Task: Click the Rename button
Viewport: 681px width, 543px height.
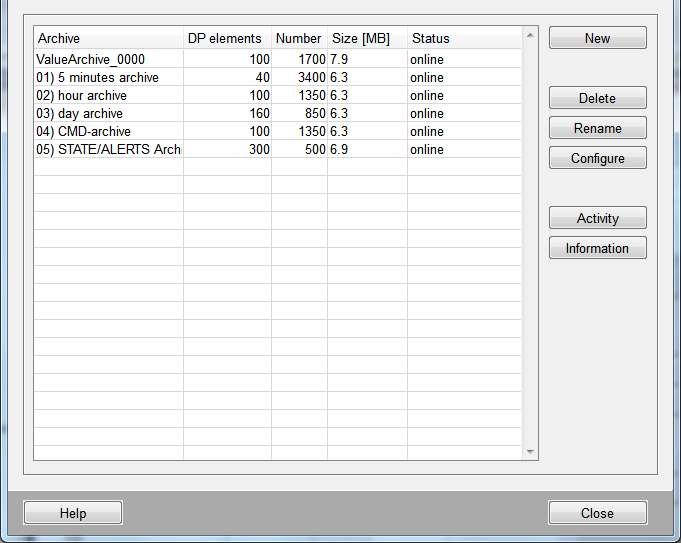Action: (x=597, y=128)
